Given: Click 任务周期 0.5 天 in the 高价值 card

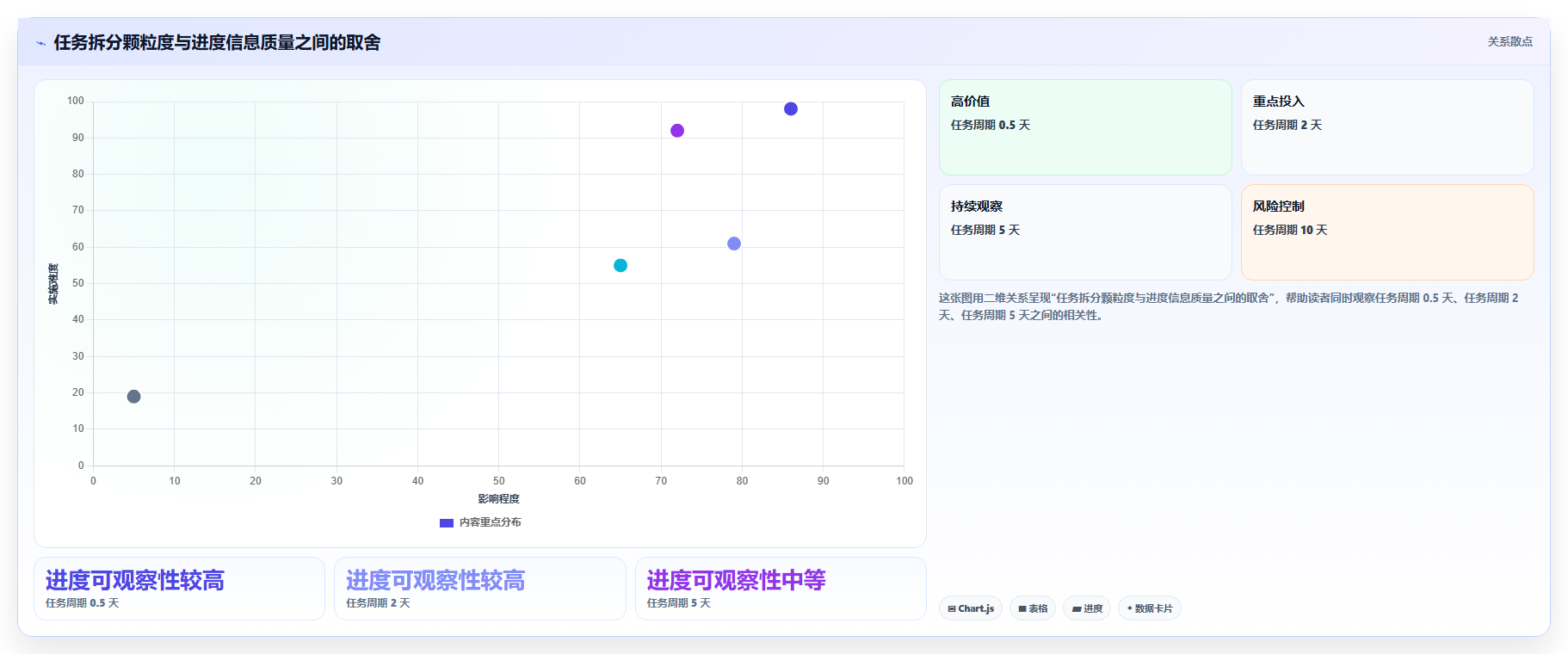Looking at the screenshot, I should tap(991, 125).
